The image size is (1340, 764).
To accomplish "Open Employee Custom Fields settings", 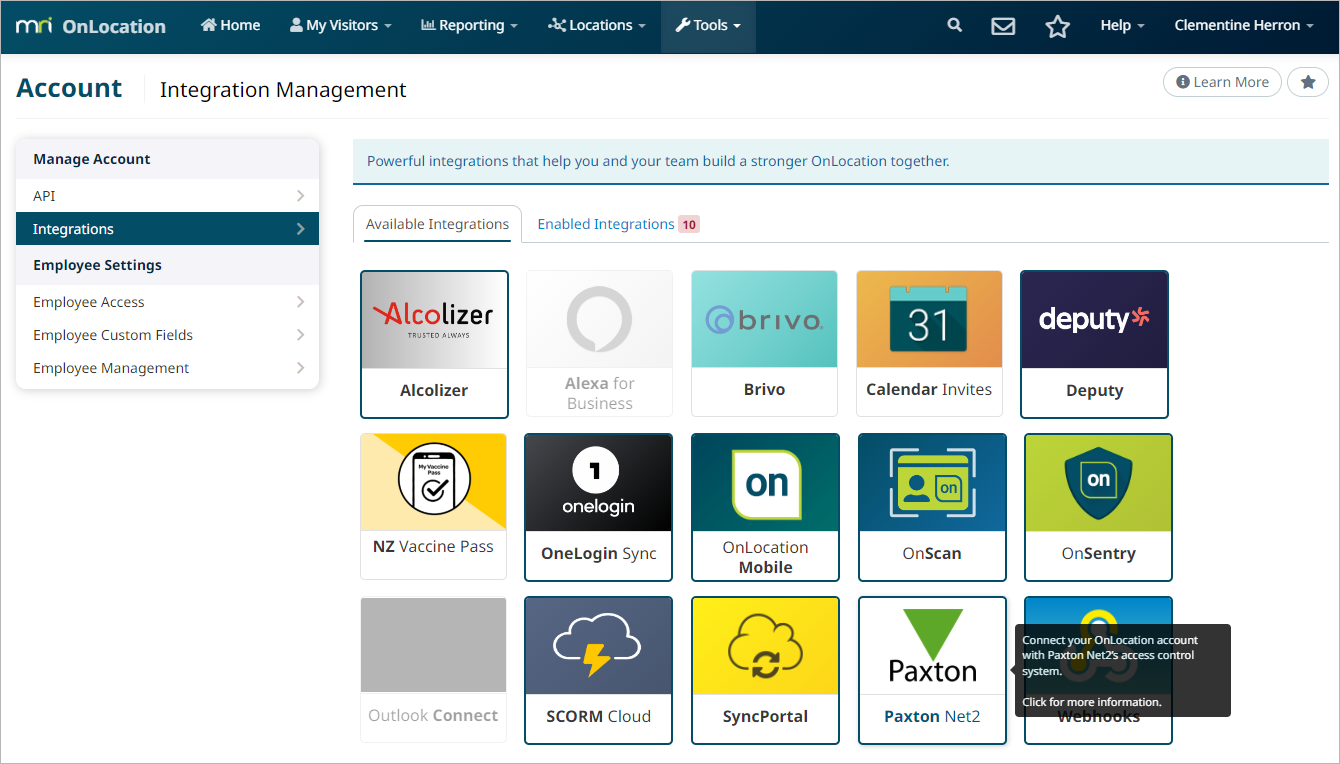I will (x=167, y=335).
